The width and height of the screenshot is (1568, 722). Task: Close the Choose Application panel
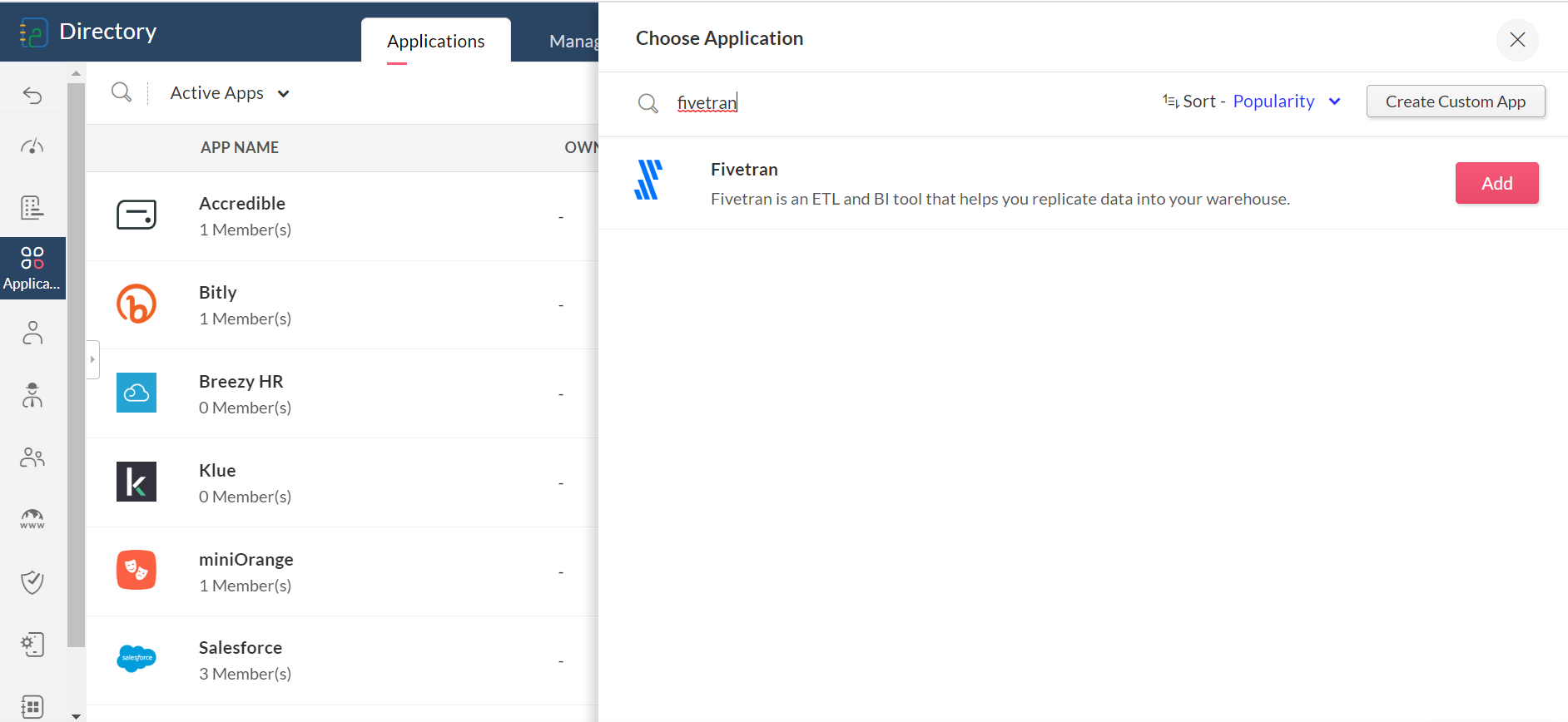click(1517, 40)
